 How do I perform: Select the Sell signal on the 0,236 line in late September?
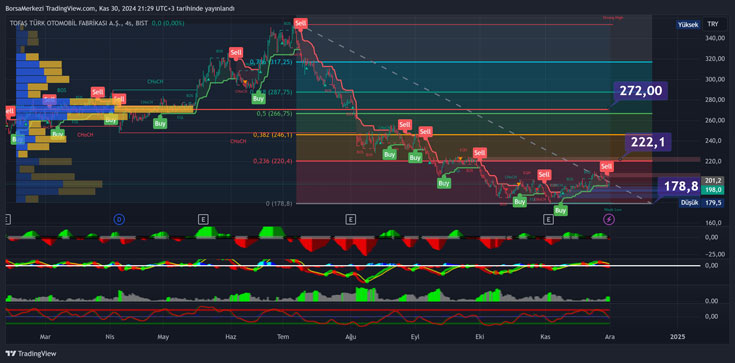point(480,153)
